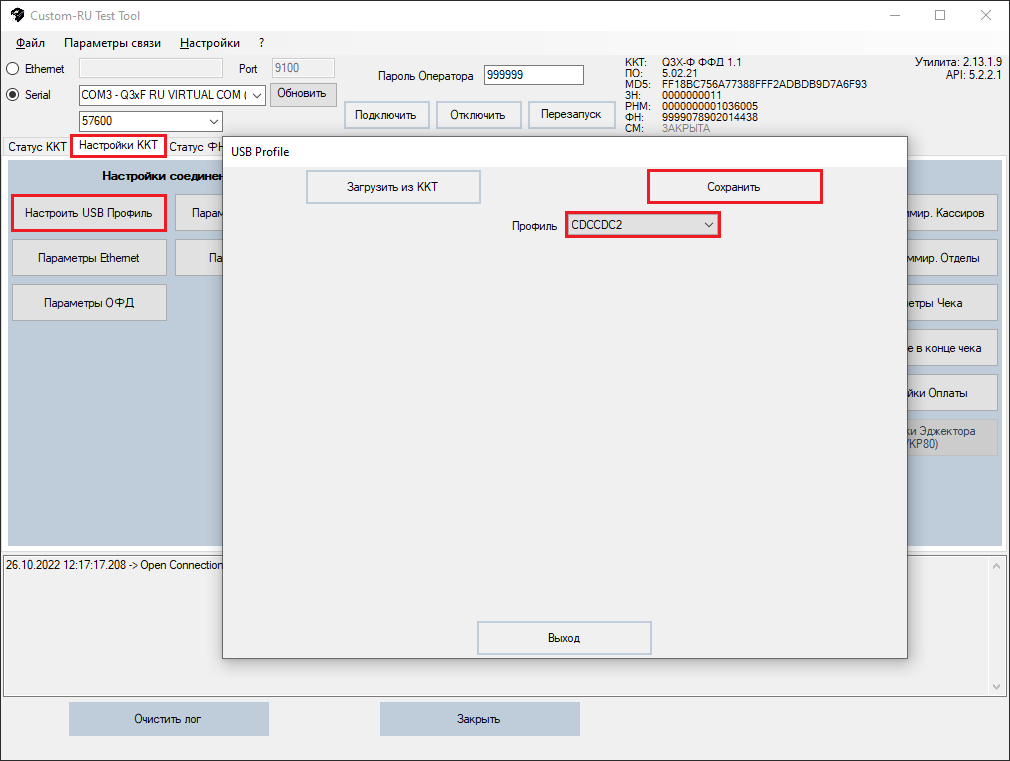The image size is (1010, 761).
Task: Click the Пароль Оператора input field
Action: tap(532, 76)
